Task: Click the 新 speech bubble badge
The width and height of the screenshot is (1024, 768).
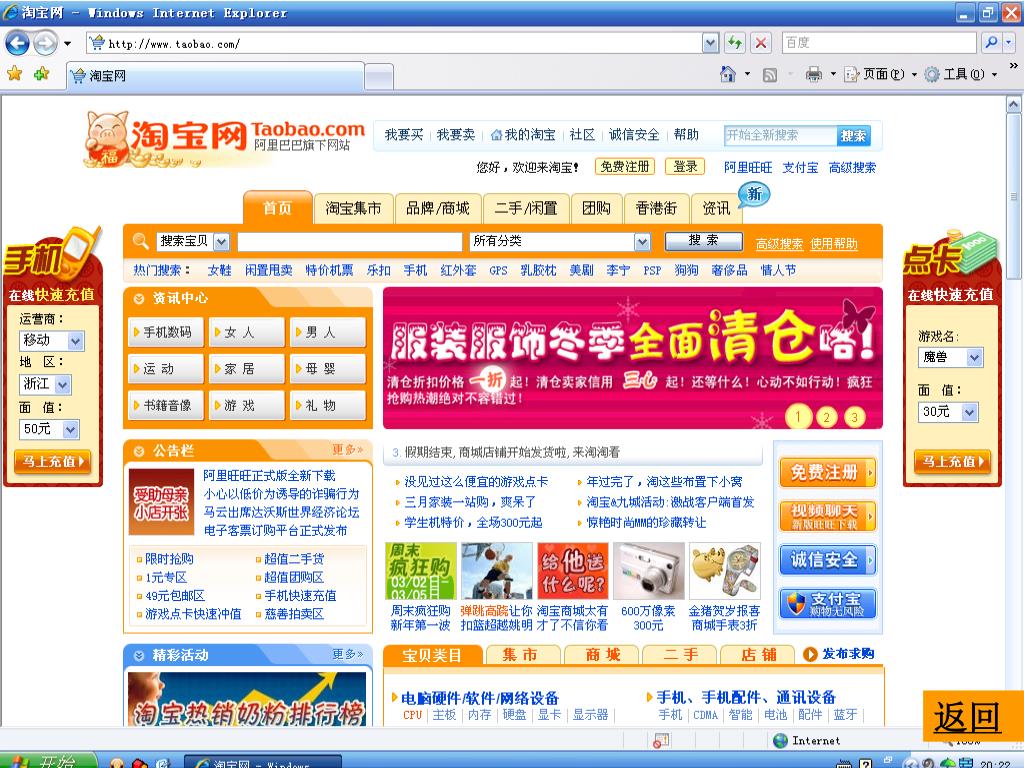Action: click(754, 194)
